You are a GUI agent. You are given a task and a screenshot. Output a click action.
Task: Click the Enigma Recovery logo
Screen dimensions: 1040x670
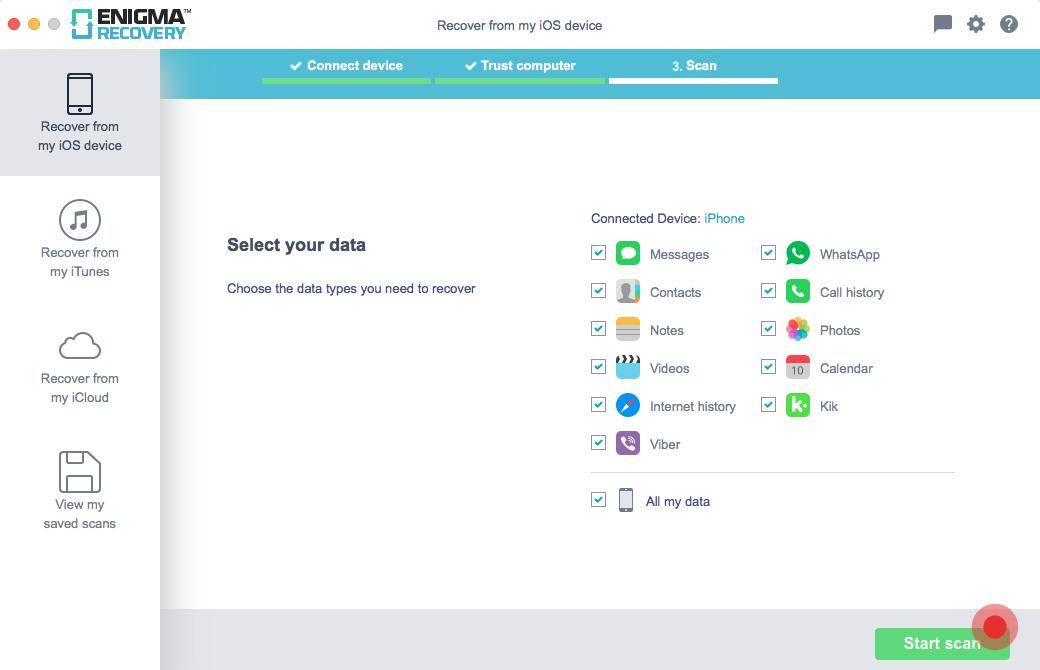(x=131, y=25)
